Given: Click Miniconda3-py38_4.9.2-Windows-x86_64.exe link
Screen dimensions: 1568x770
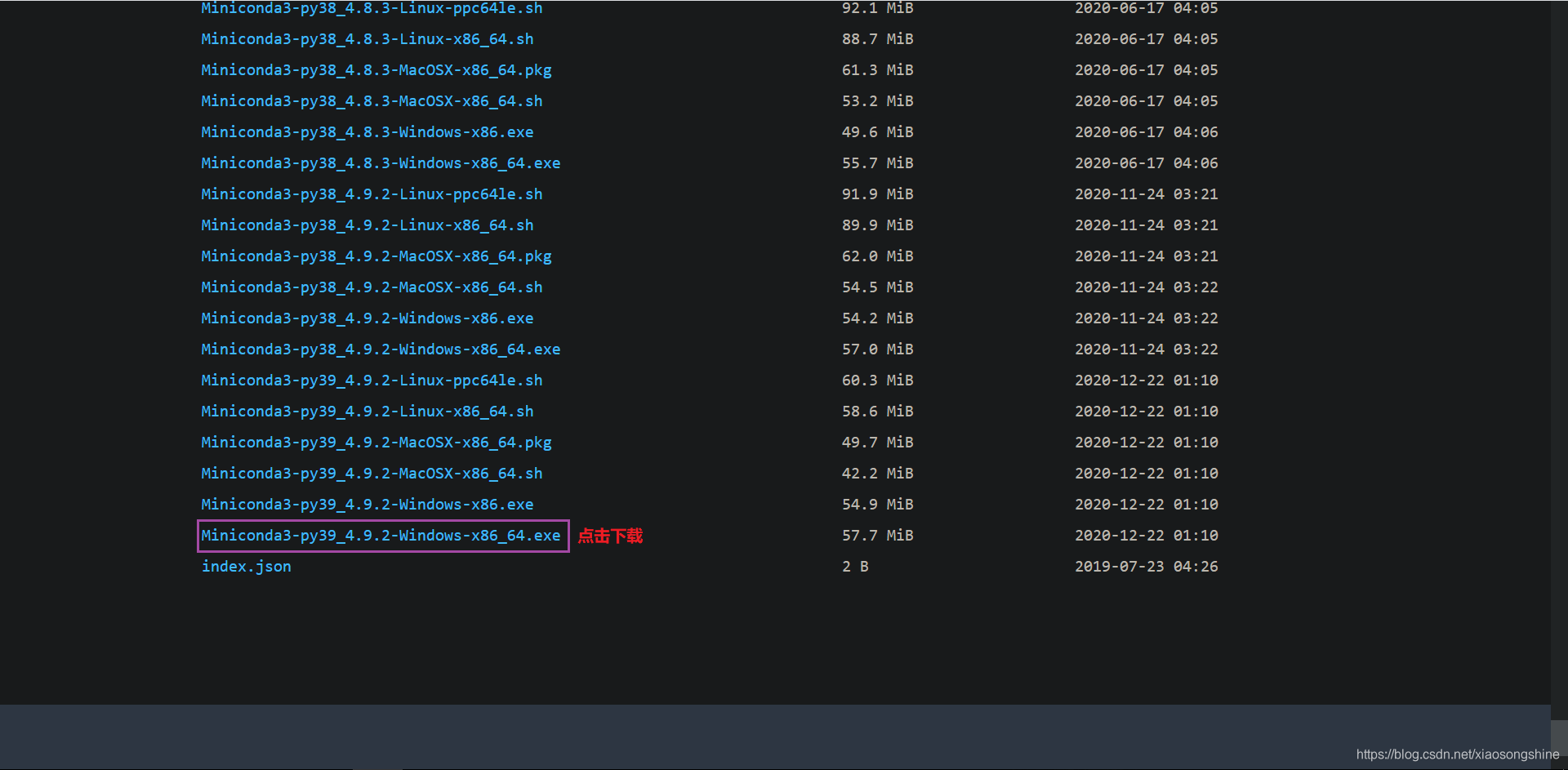Looking at the screenshot, I should coord(381,349).
